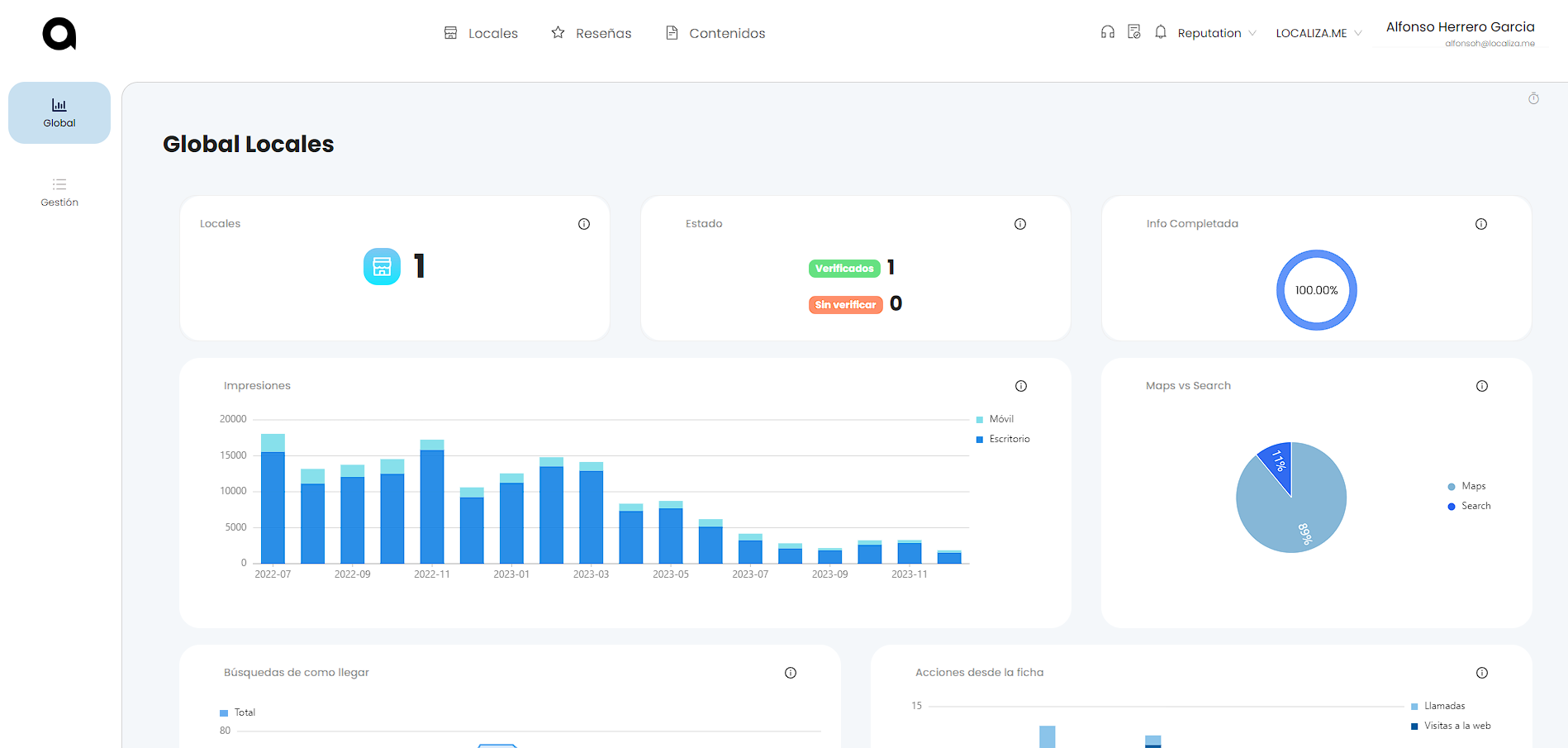The width and height of the screenshot is (1568, 748).
Task: Click the Estado card title
Action: pyautogui.click(x=704, y=224)
